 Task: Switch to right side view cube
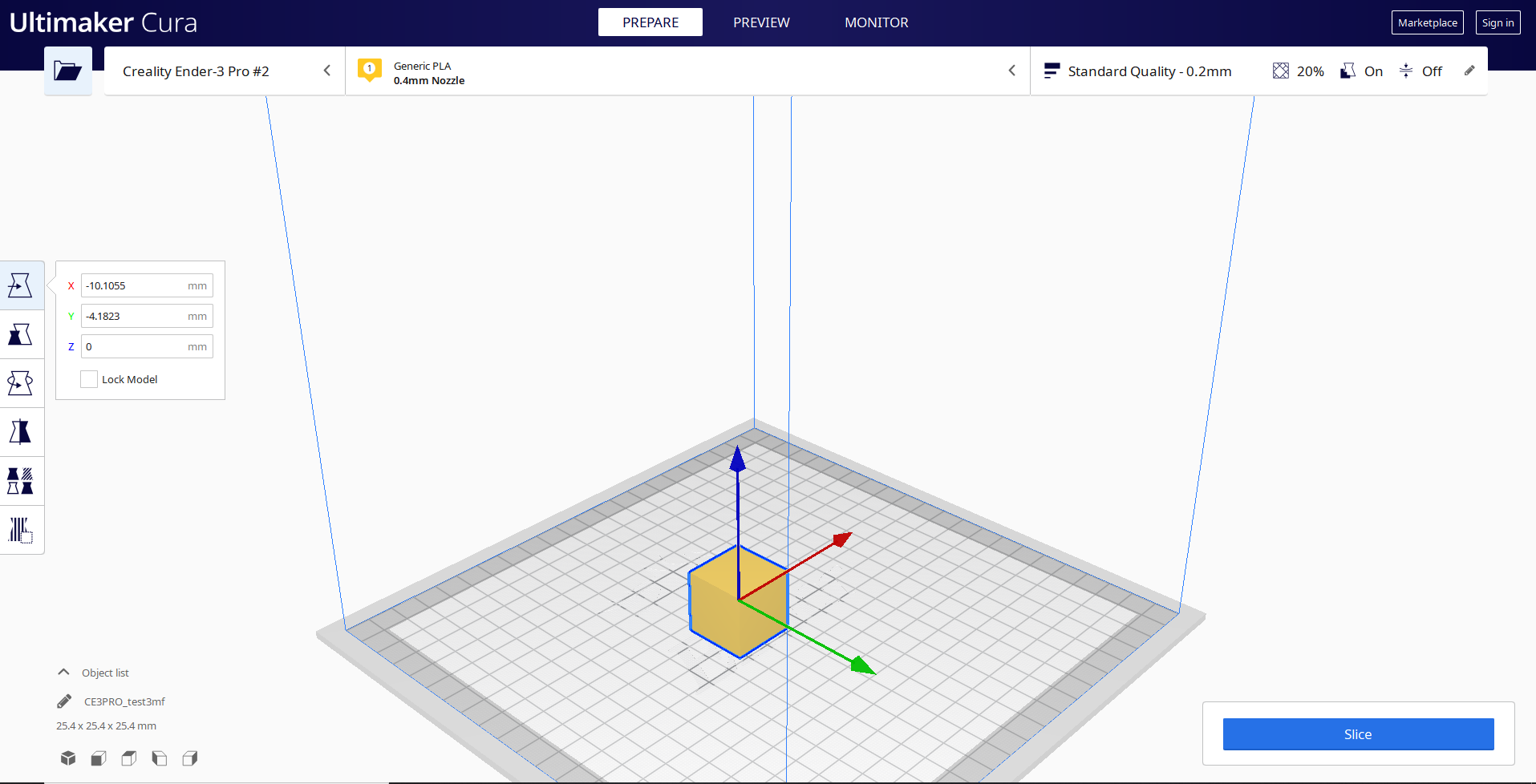[190, 758]
